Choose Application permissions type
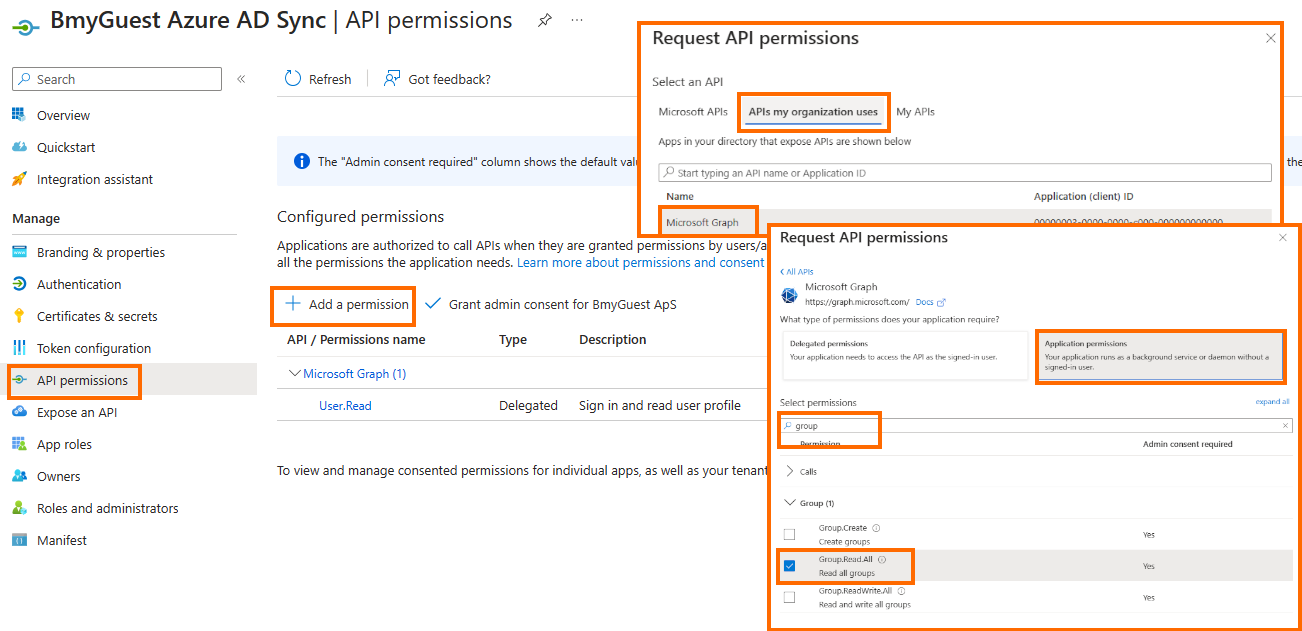The image size is (1302, 631). point(1160,355)
